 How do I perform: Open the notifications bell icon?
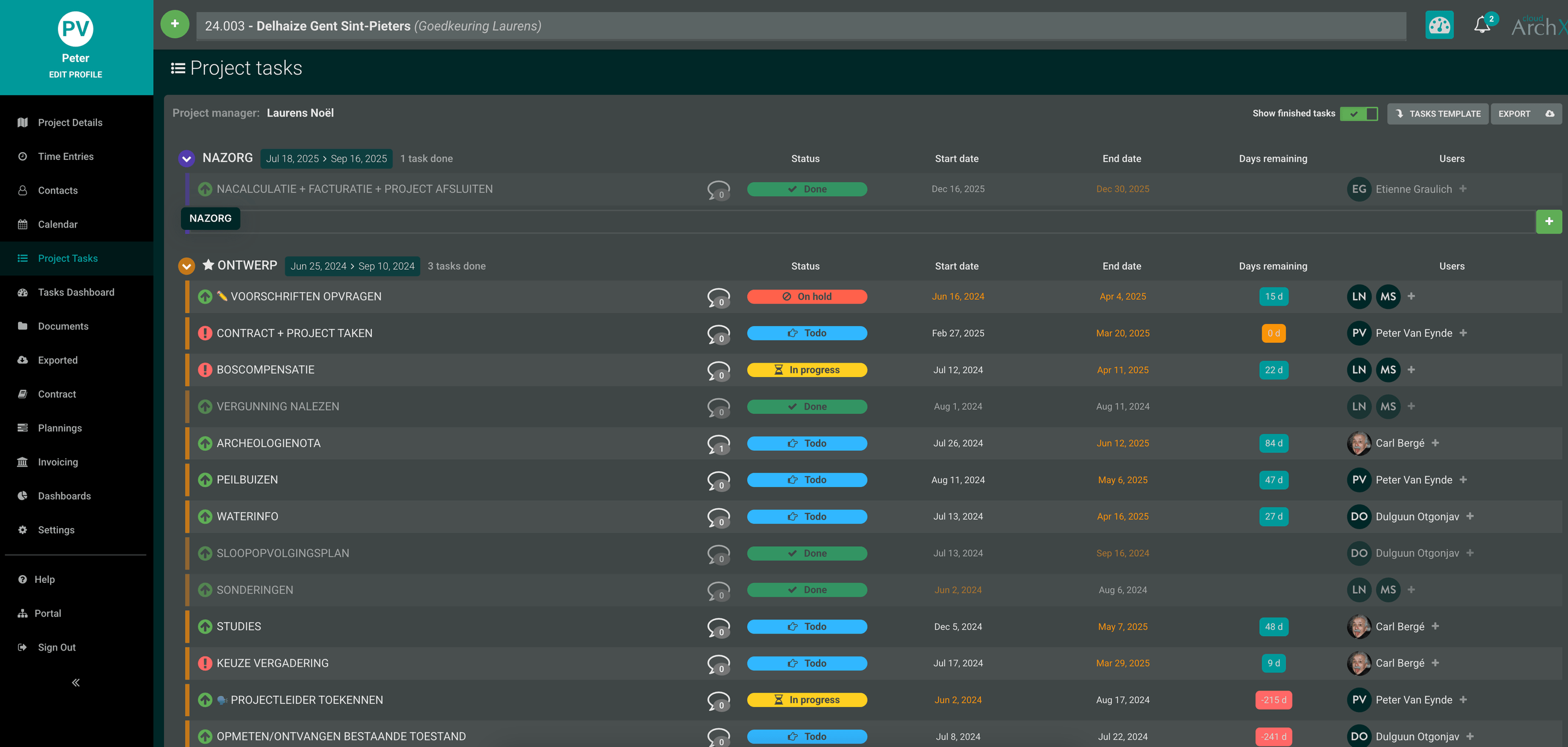(x=1482, y=25)
